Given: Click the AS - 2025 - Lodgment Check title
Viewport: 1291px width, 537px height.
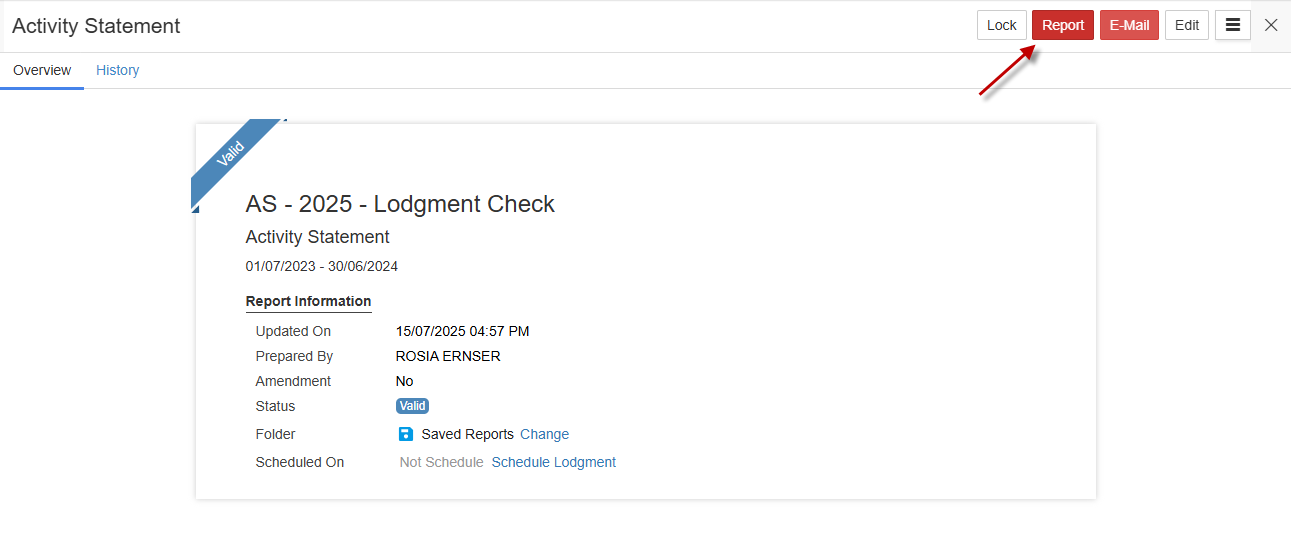Looking at the screenshot, I should point(400,204).
